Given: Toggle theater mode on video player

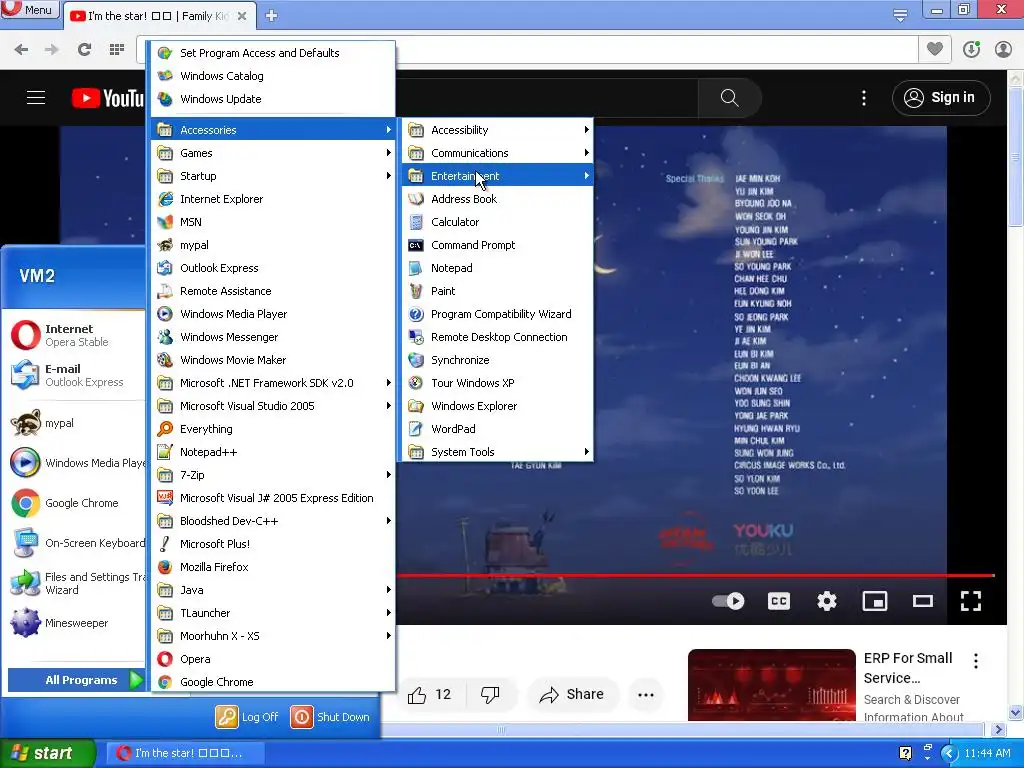Looking at the screenshot, I should (x=923, y=601).
